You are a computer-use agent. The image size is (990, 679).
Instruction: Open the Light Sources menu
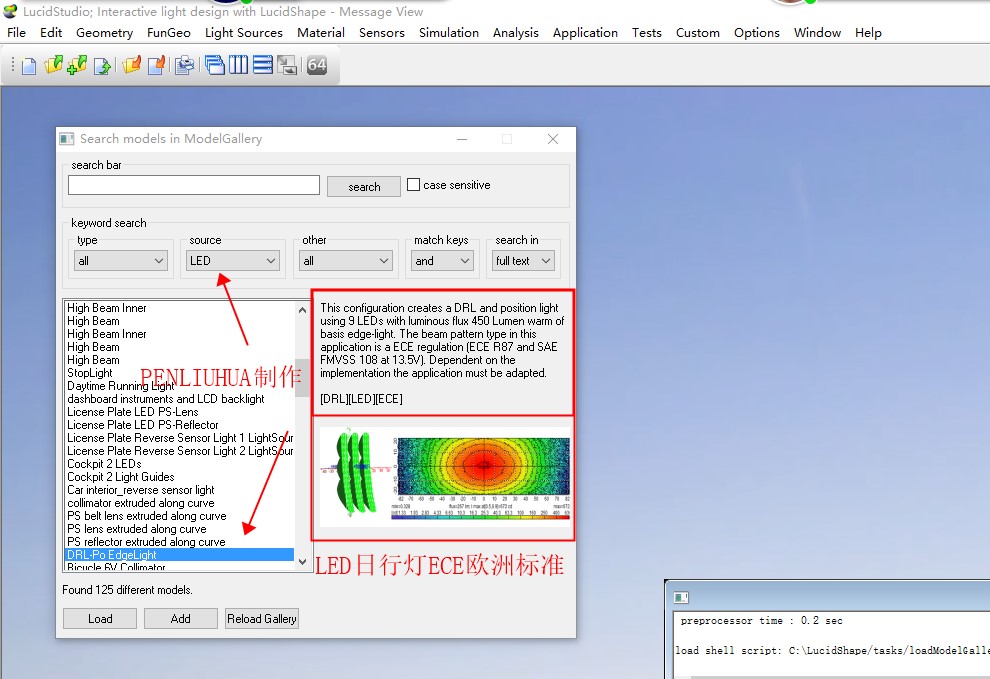244,33
